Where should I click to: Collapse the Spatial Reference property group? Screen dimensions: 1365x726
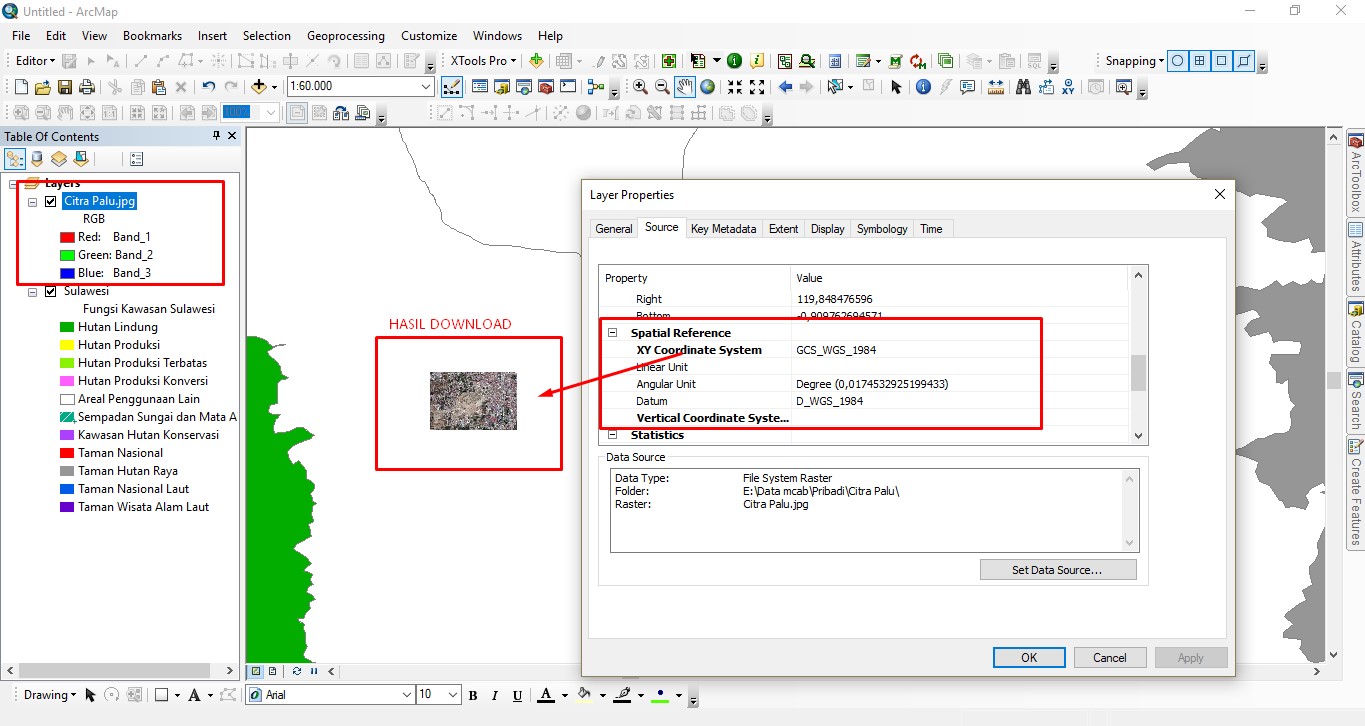pos(611,333)
